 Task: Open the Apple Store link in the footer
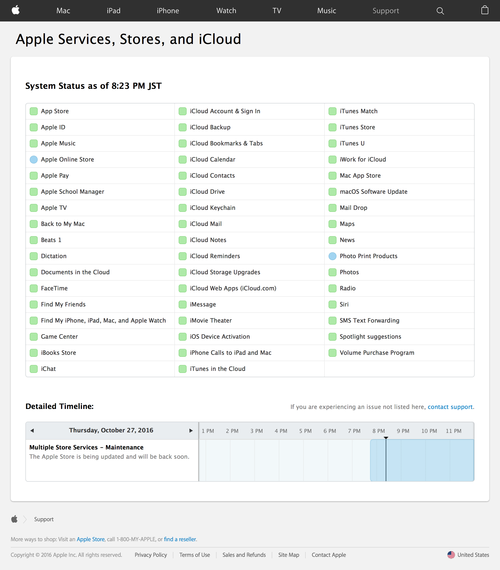tap(91, 539)
